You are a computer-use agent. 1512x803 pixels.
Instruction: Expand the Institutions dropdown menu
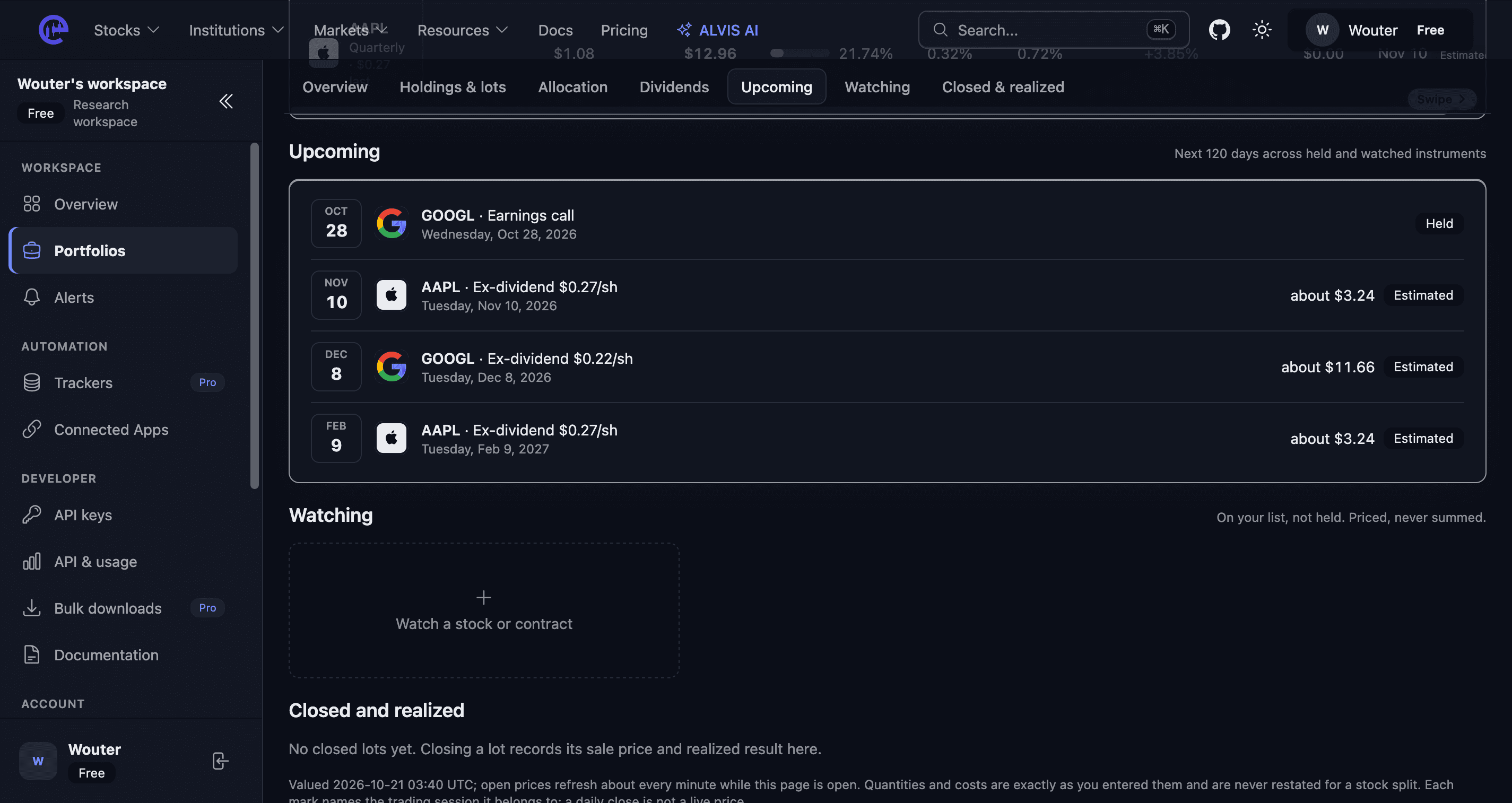coord(236,30)
